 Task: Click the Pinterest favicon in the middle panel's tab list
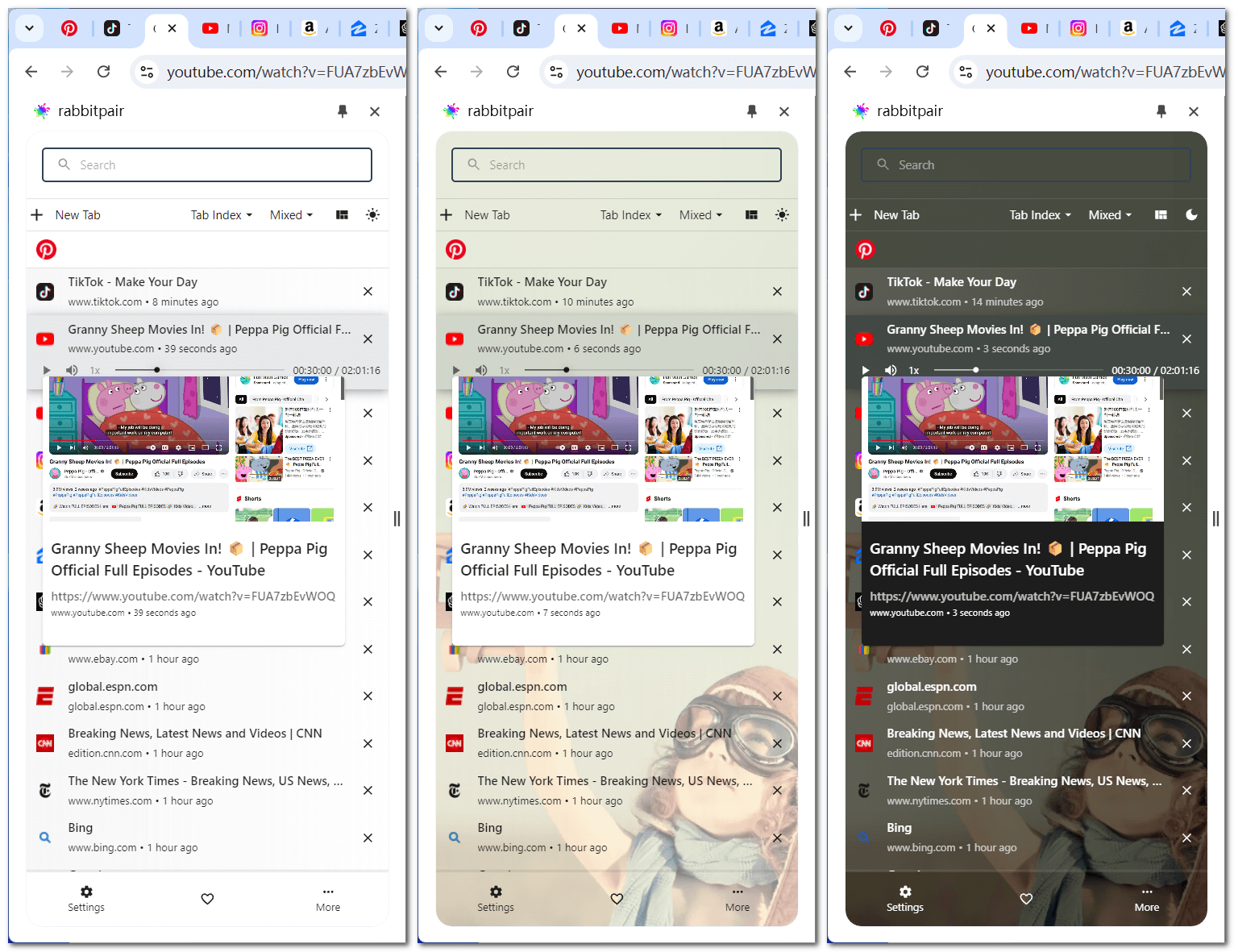tap(455, 249)
